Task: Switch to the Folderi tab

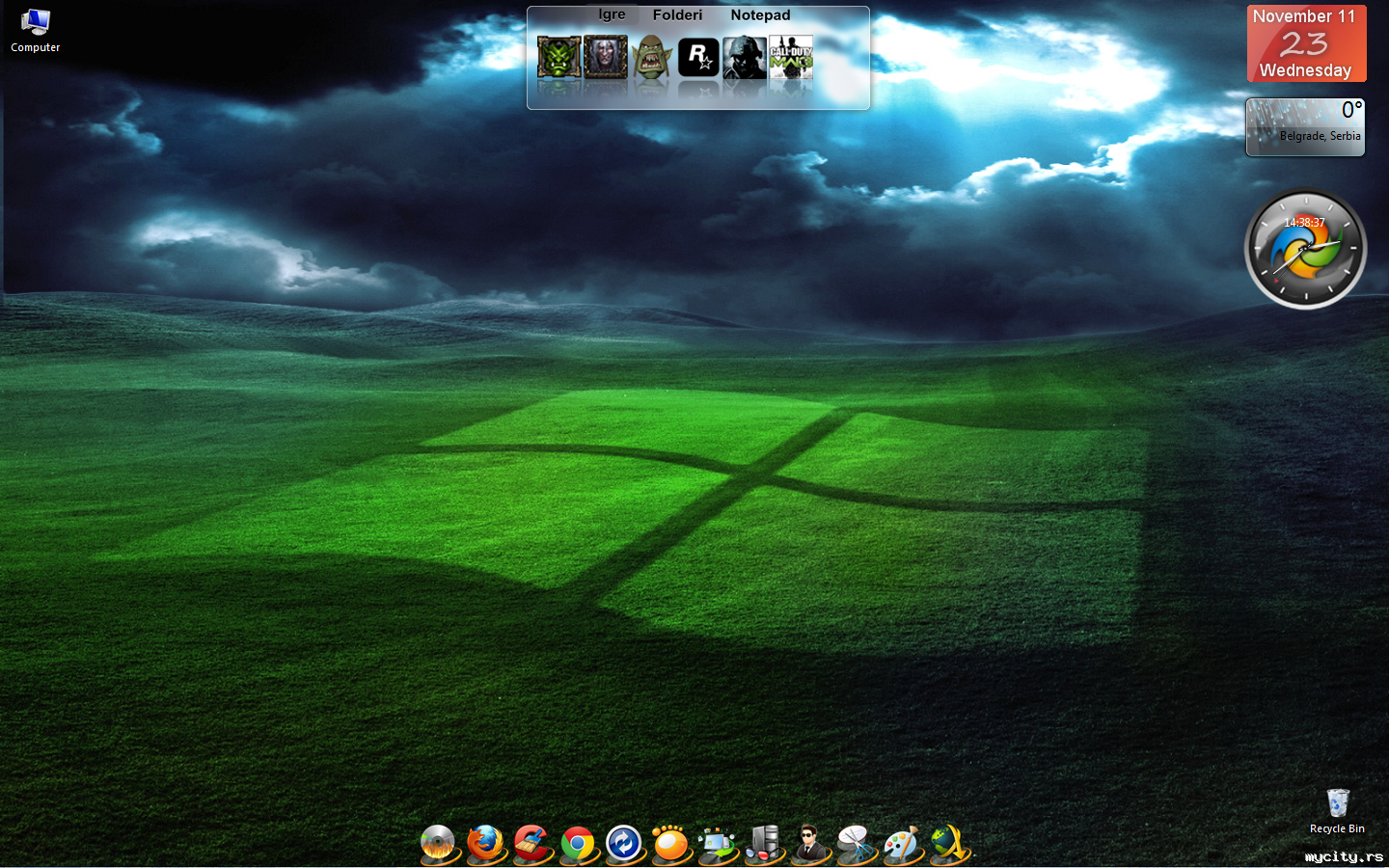Action: coord(677,14)
